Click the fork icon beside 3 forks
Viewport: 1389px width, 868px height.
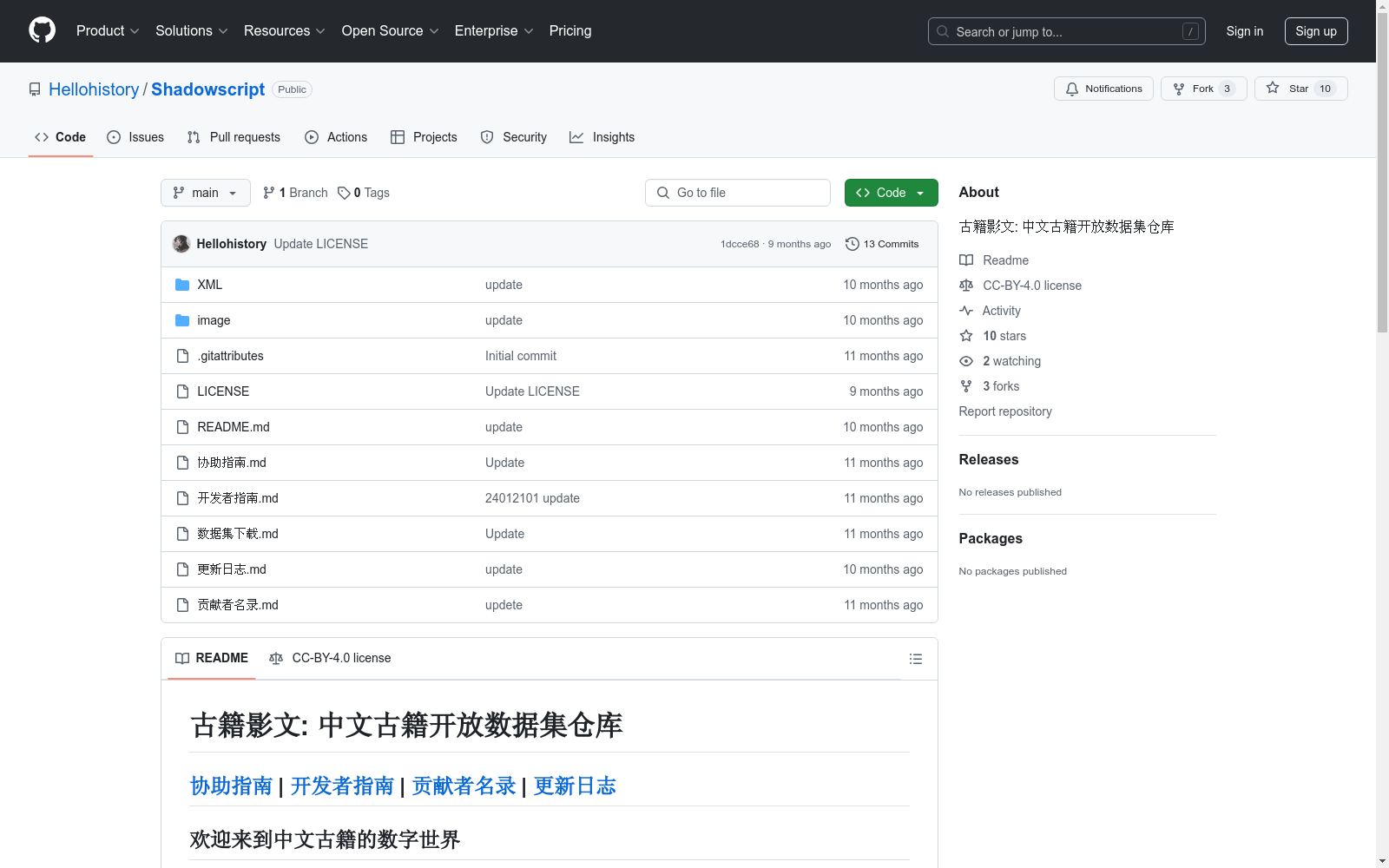tap(966, 386)
